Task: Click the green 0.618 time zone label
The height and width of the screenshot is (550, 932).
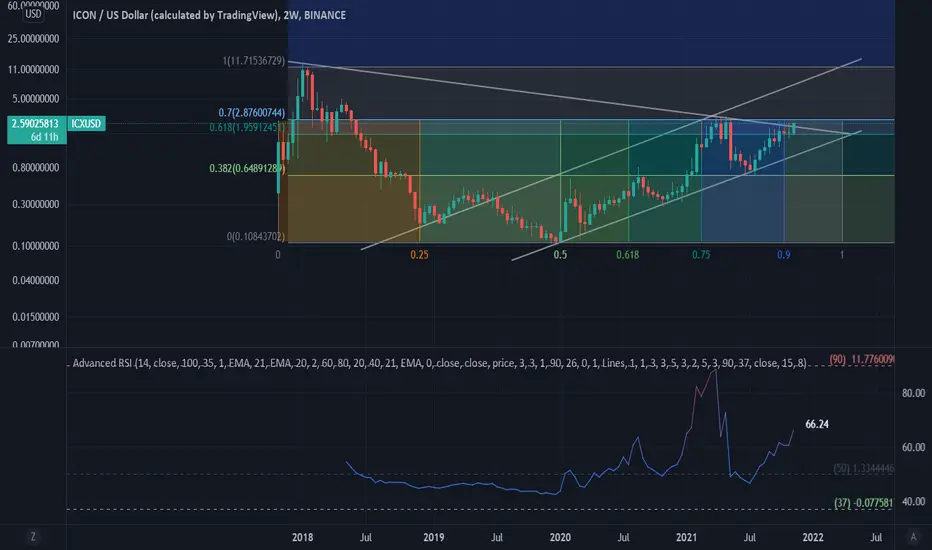Action: [x=628, y=254]
